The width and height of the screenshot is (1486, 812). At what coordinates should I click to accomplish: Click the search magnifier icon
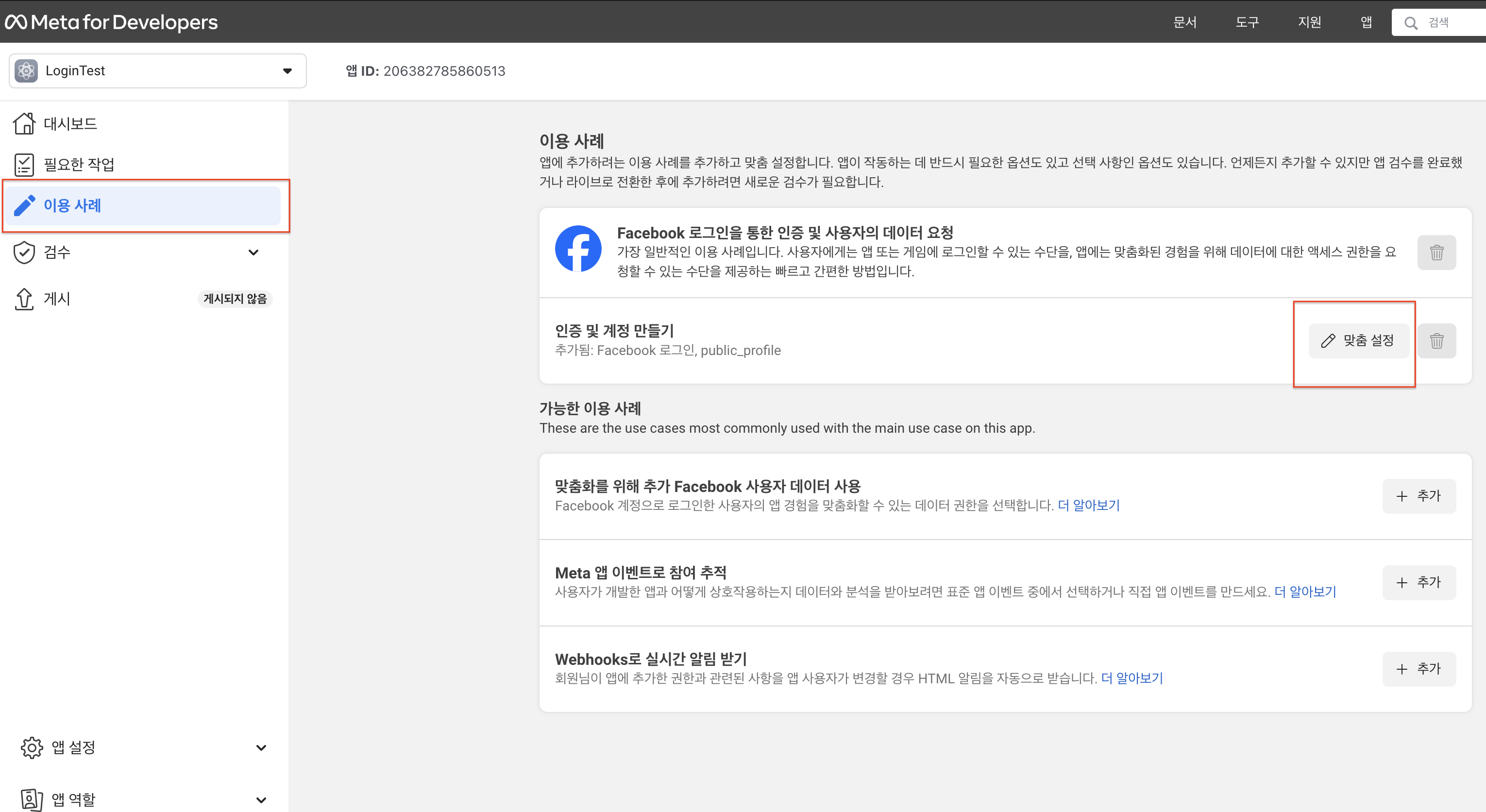(x=1411, y=22)
